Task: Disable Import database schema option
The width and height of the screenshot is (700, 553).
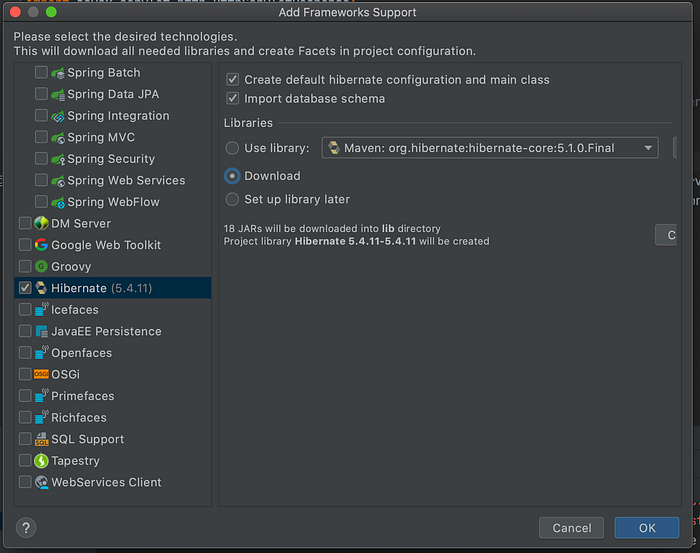Action: (x=233, y=98)
